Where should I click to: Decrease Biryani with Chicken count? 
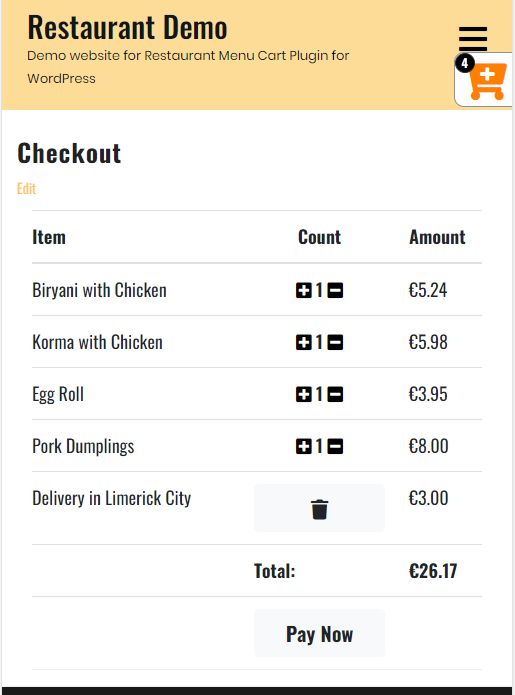[x=335, y=290]
